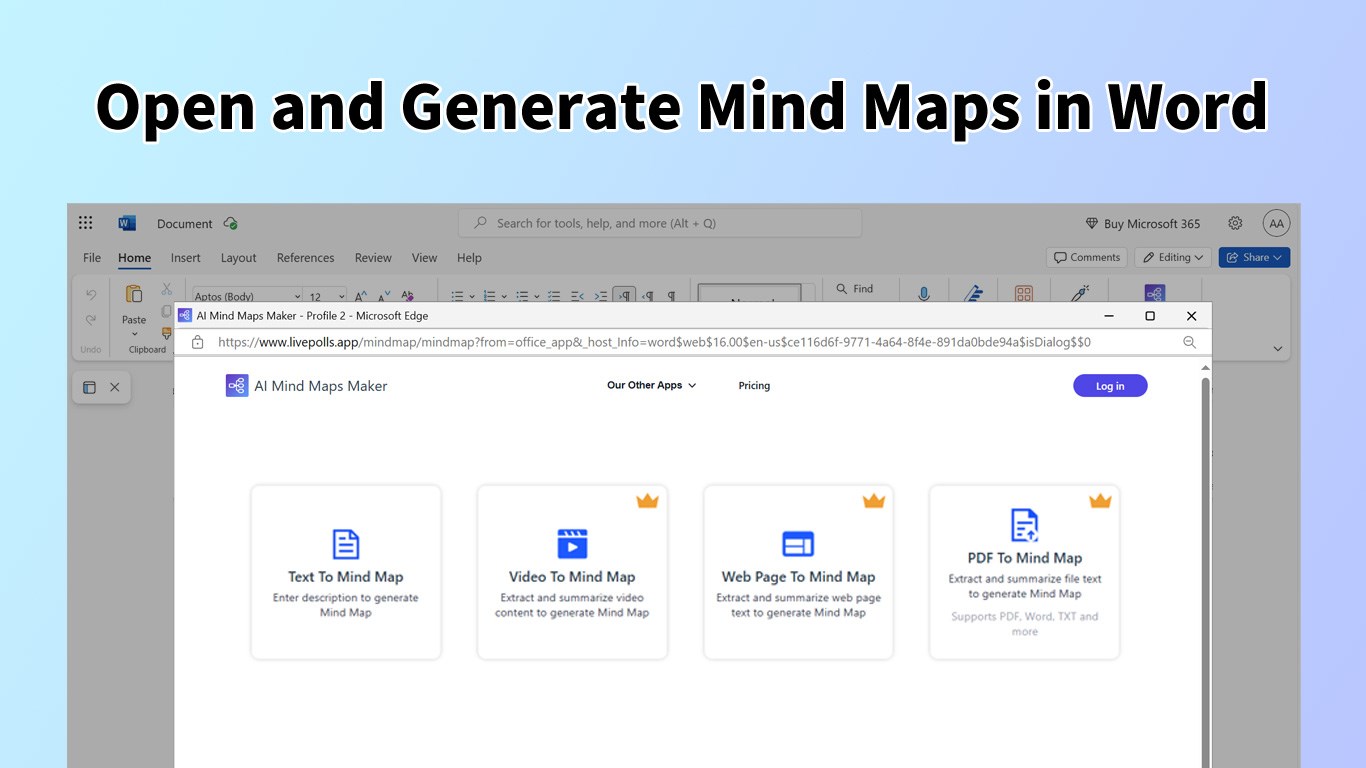Open the Pricing link
Screen dimensions: 1366x768
[754, 385]
